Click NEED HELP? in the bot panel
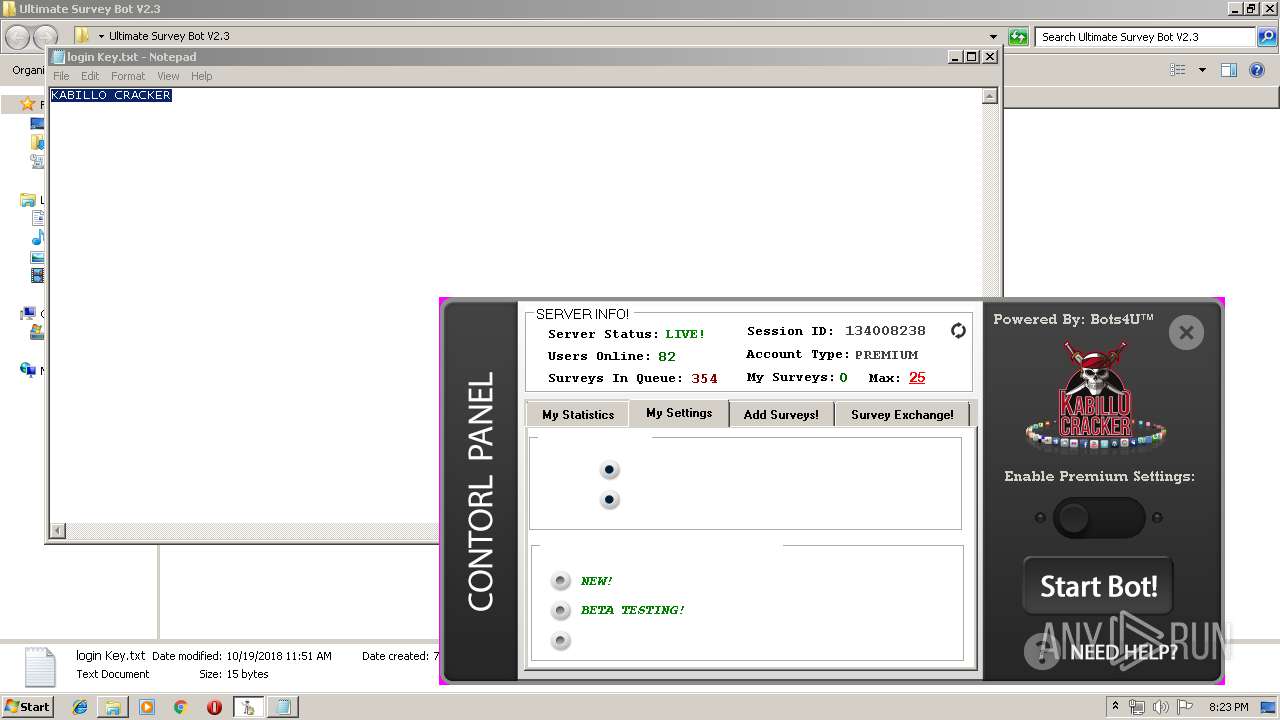This screenshot has height=720, width=1280. pyautogui.click(x=1124, y=653)
